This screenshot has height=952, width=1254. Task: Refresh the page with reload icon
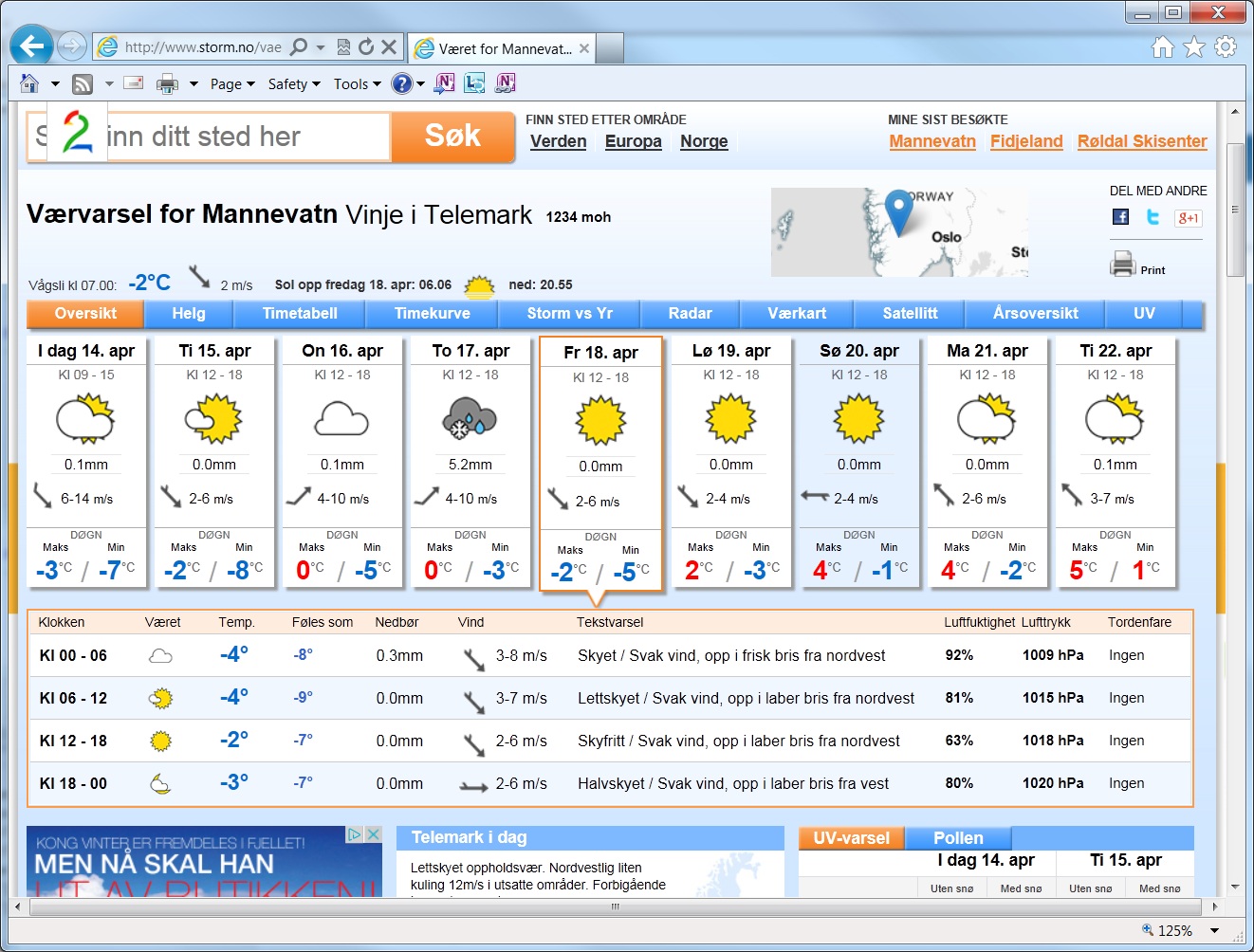click(x=366, y=46)
